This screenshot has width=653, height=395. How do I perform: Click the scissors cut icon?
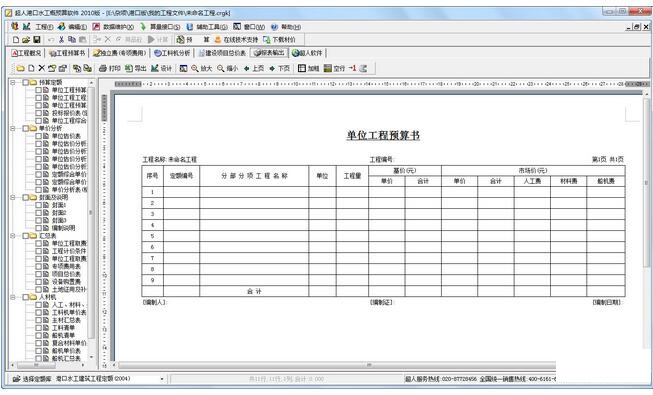tap(62, 40)
